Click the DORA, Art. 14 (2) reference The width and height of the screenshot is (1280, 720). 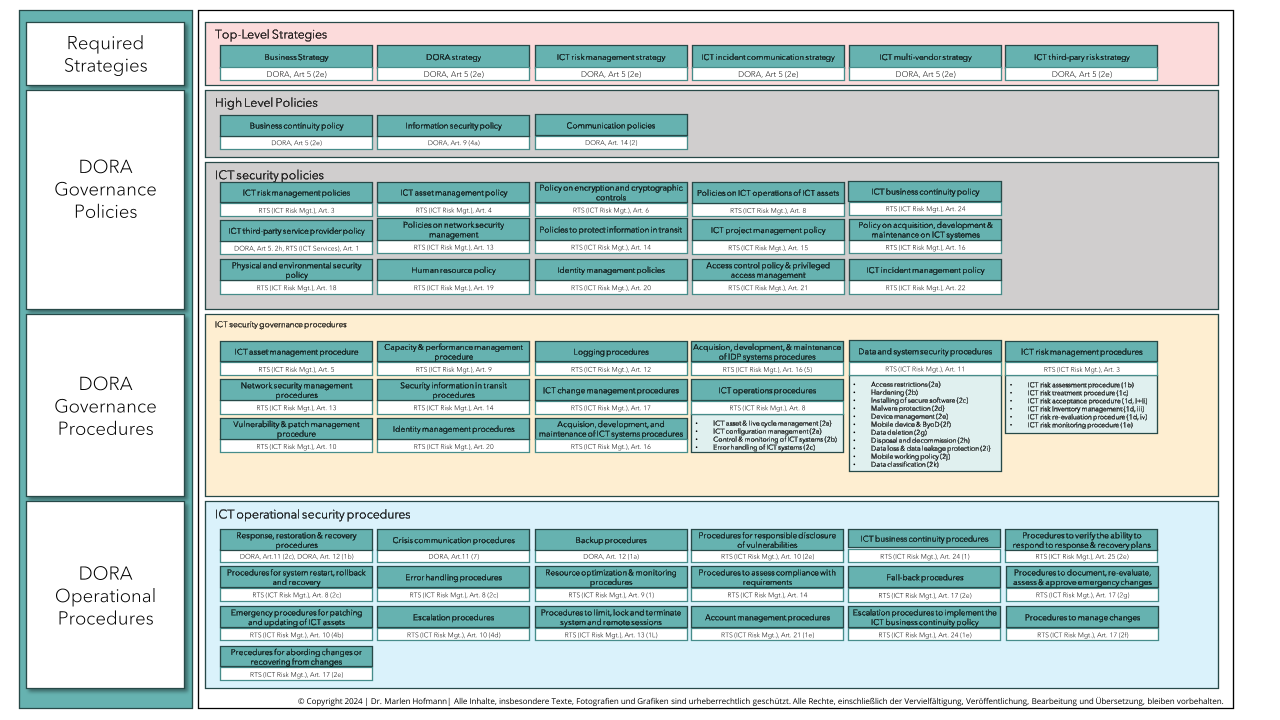[x=611, y=143]
